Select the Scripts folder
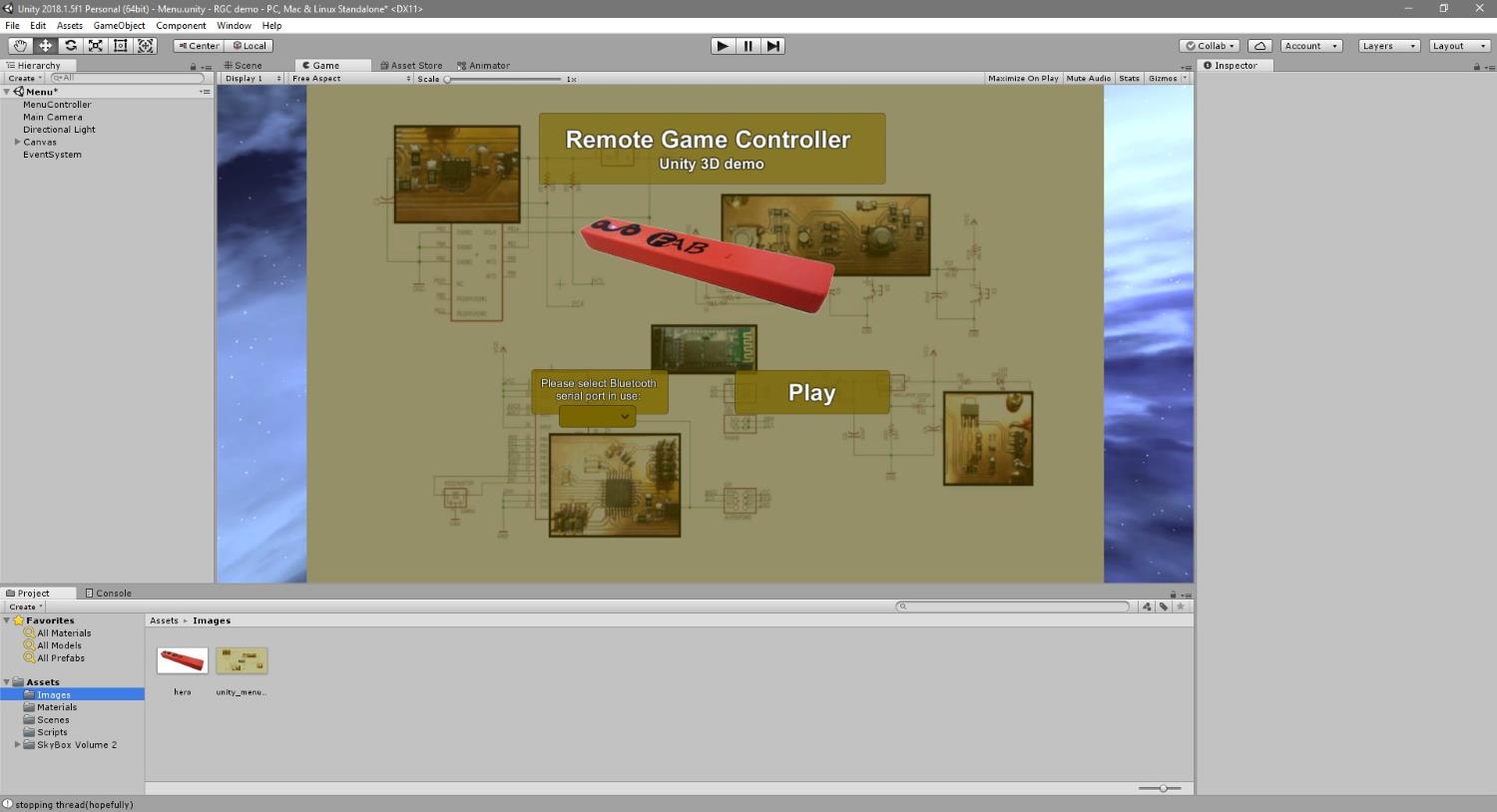This screenshot has width=1497, height=812. 52,732
